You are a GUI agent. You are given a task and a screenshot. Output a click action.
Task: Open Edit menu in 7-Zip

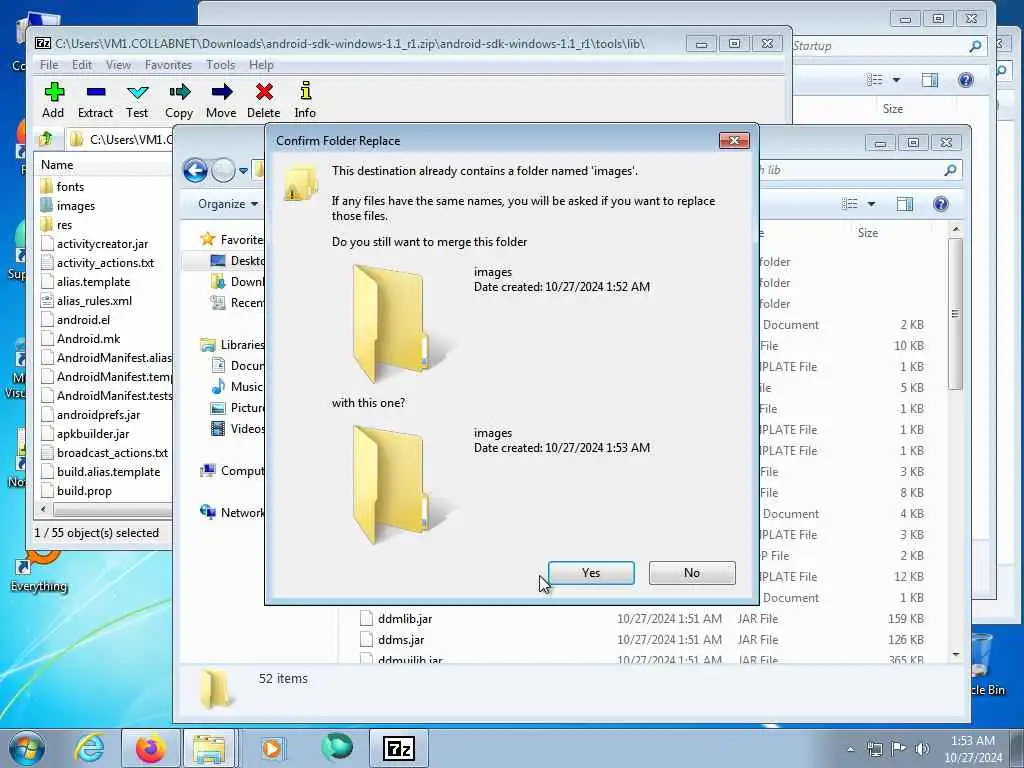click(x=82, y=65)
